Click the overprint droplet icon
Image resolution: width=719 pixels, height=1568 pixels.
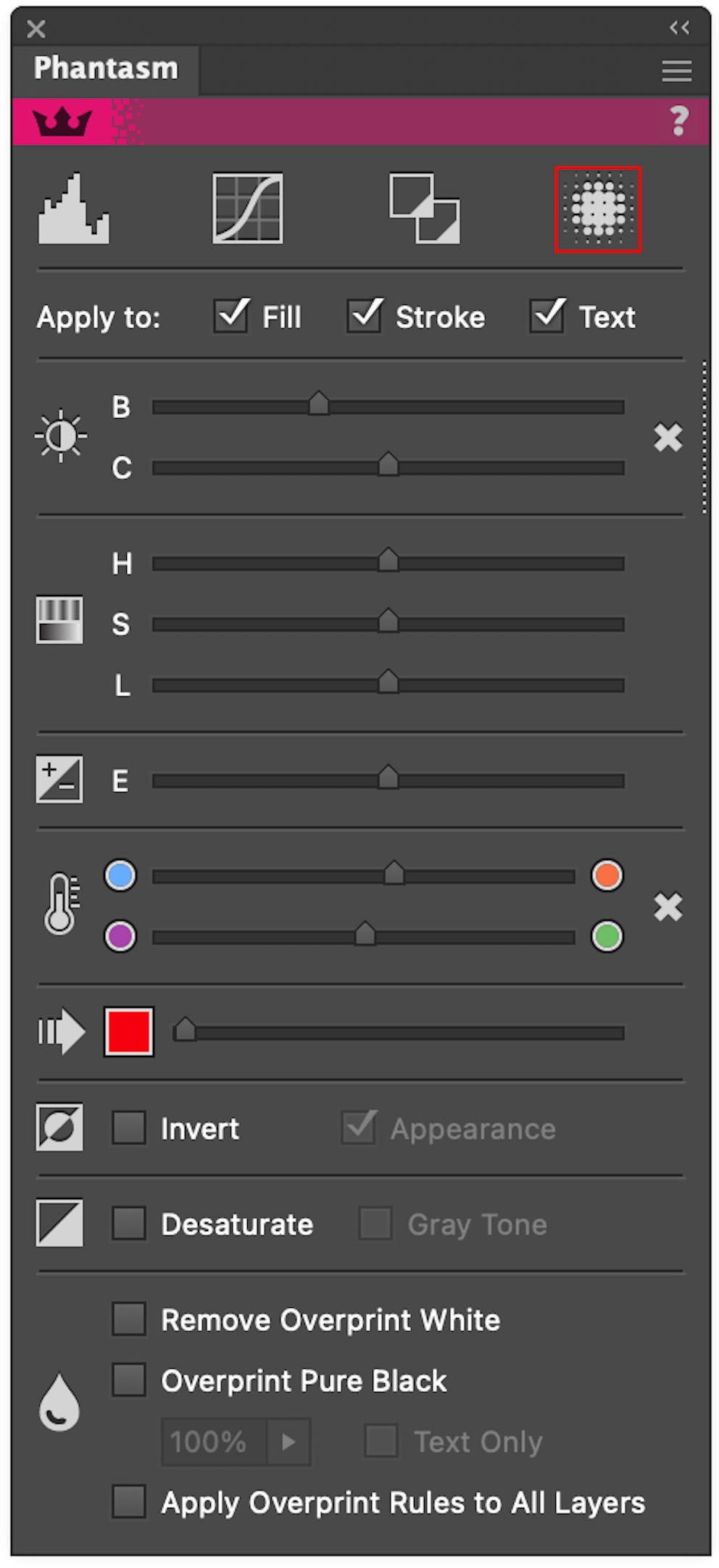point(59,1401)
